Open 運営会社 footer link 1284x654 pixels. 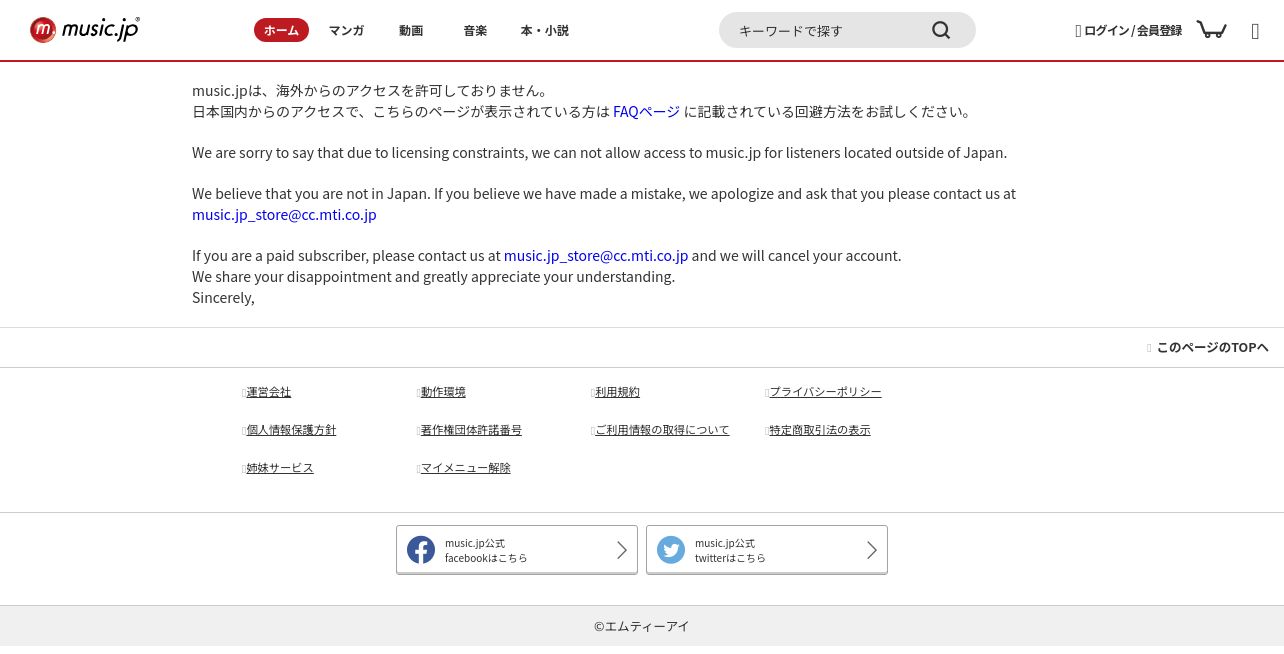[x=268, y=392]
